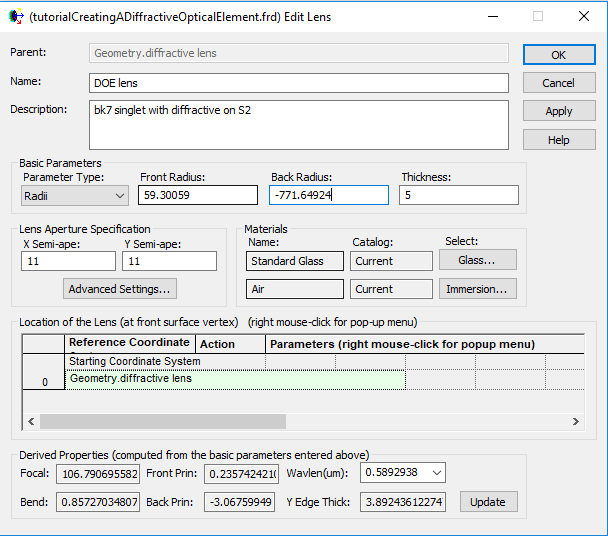Viewport: 608px width, 536px height.
Task: Open Advanced Settings for aperture
Action: (120, 289)
